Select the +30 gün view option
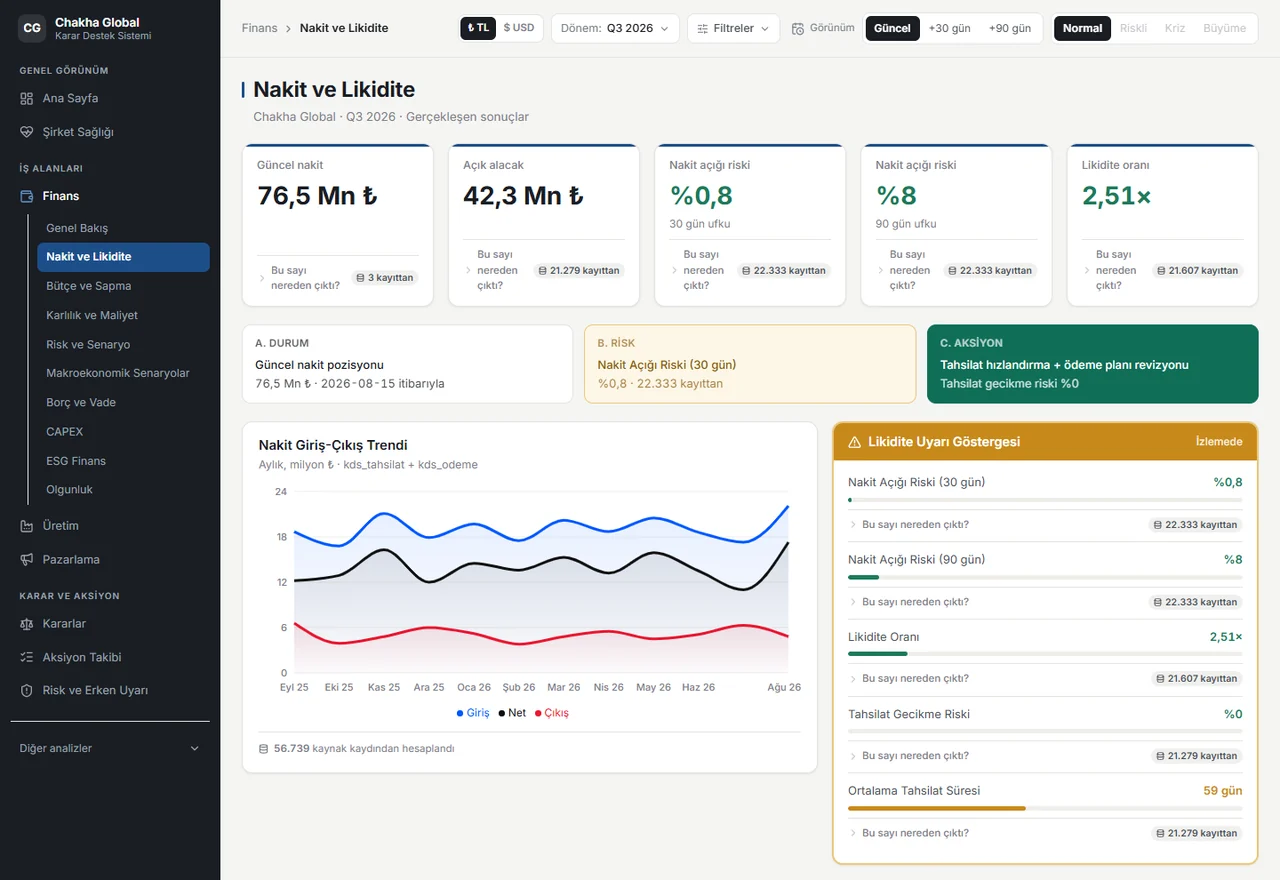 (x=950, y=28)
